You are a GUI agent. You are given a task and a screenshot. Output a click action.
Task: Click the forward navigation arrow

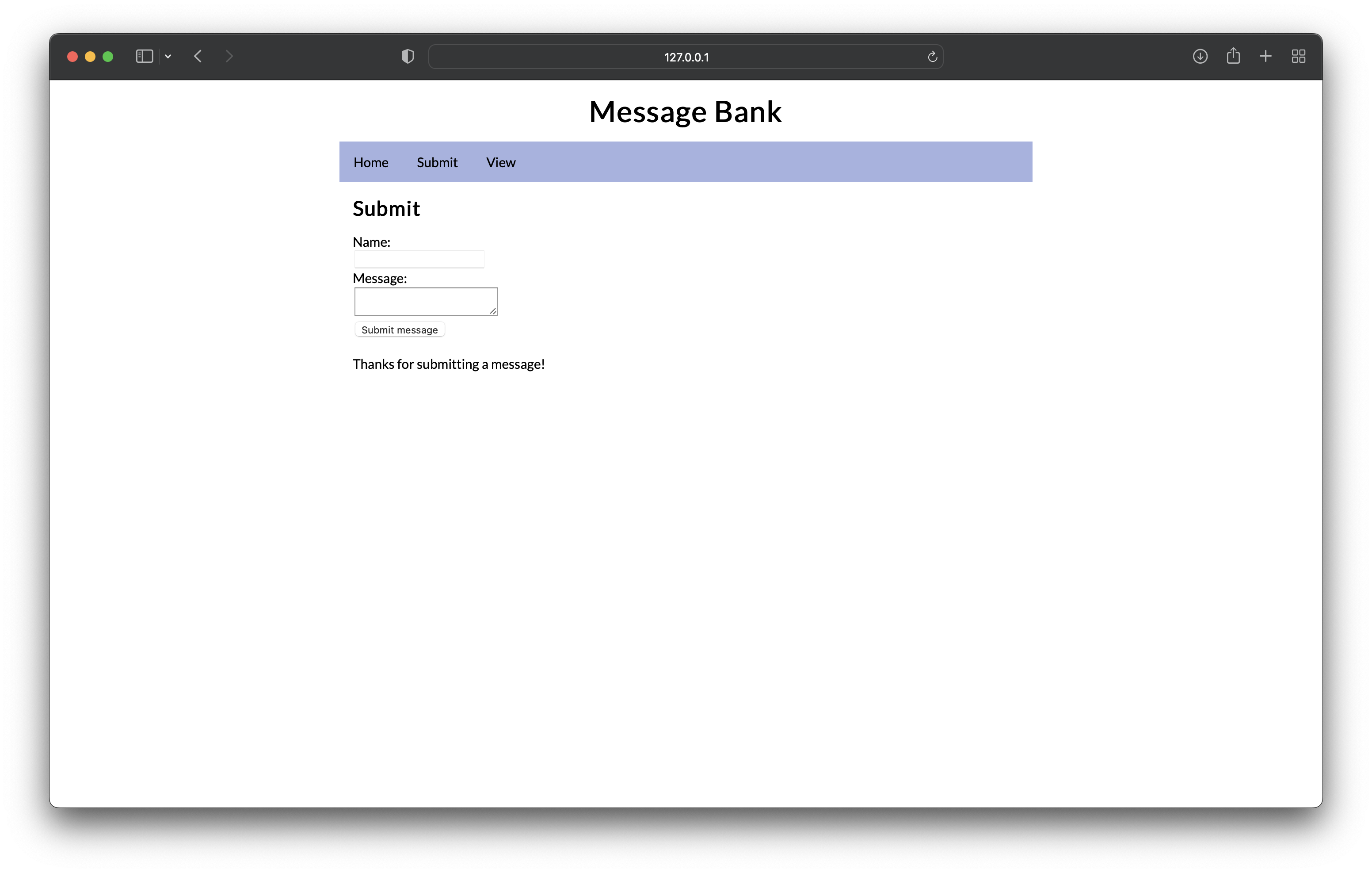click(229, 57)
